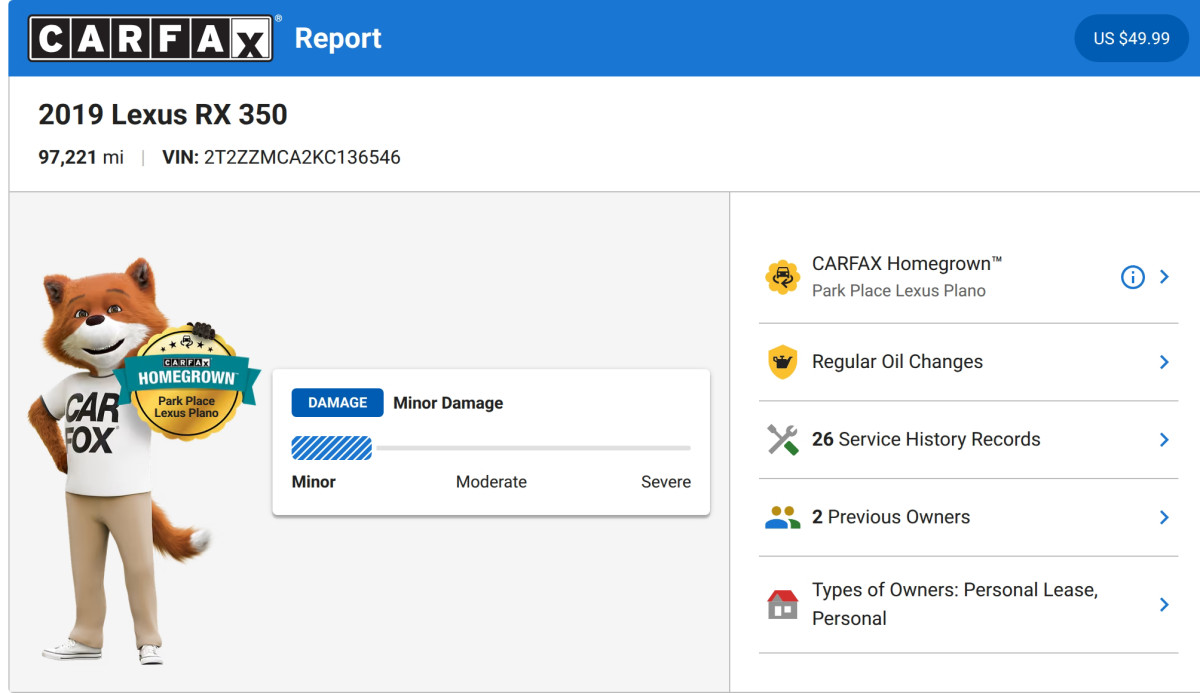The width and height of the screenshot is (1200, 693).
Task: Expand the CARFAX Homegrown row chevron
Action: point(1164,277)
